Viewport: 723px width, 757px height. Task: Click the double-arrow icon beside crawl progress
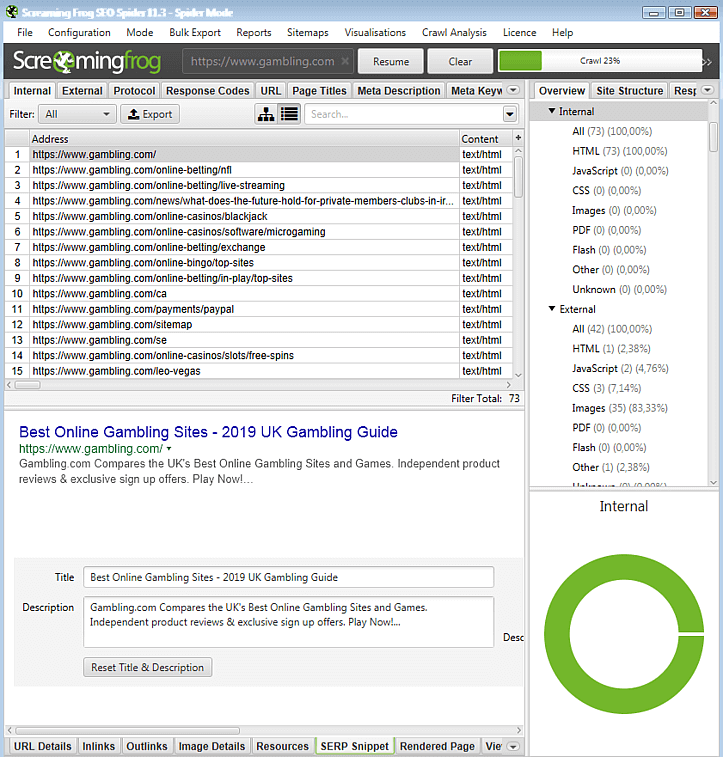[708, 62]
